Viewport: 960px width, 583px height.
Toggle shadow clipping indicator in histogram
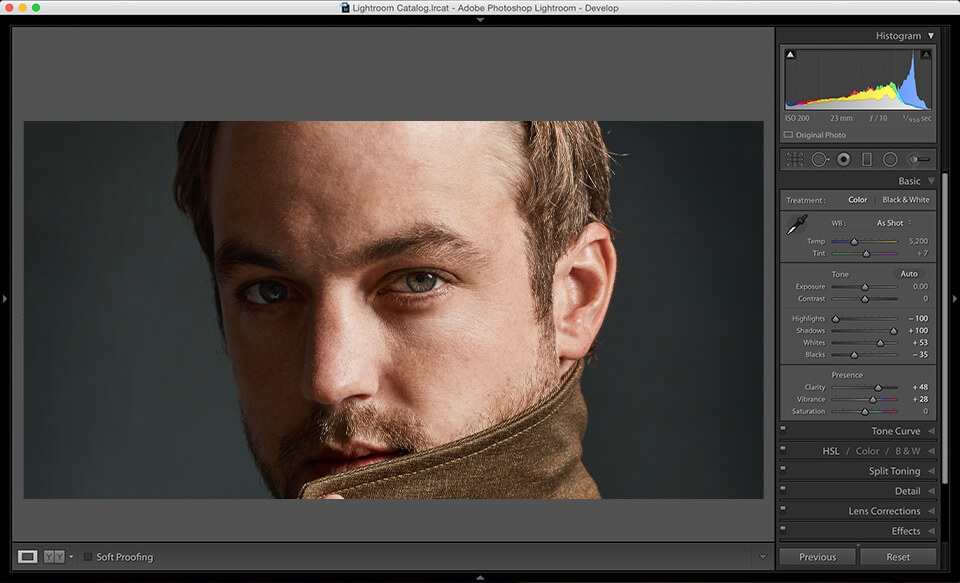click(790, 55)
